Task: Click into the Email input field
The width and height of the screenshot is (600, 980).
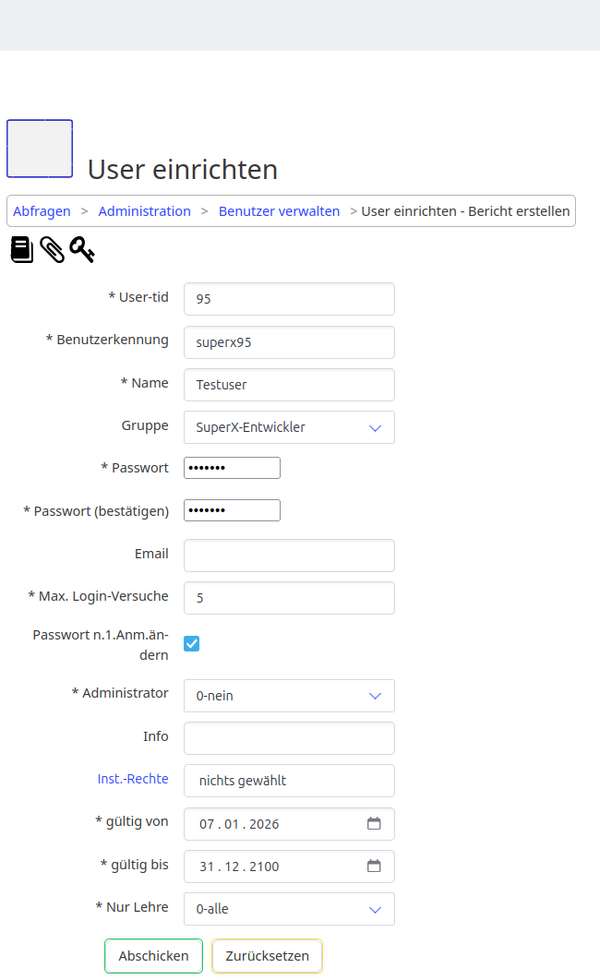Action: (x=289, y=555)
